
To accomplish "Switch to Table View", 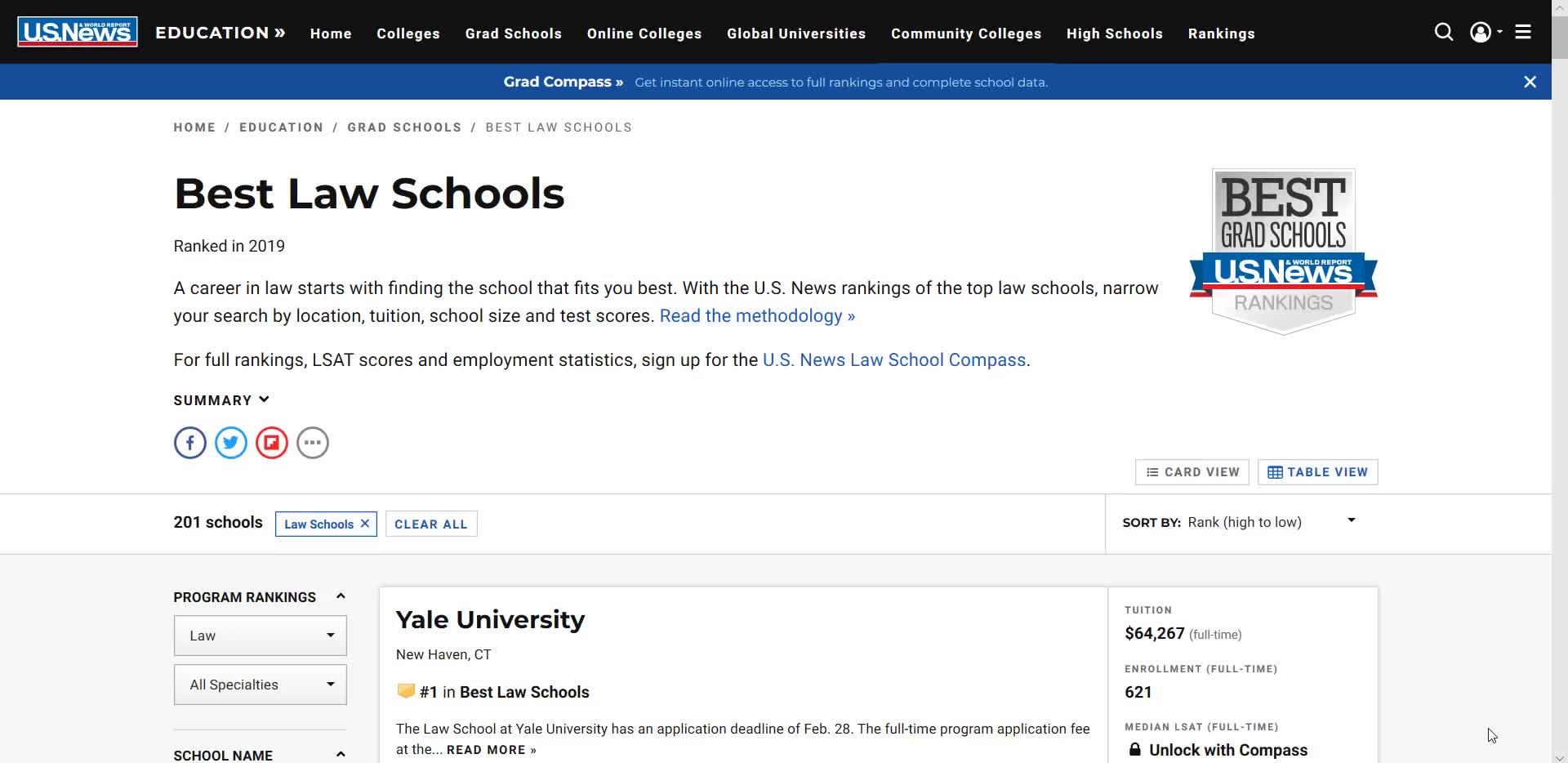I will [x=1318, y=472].
